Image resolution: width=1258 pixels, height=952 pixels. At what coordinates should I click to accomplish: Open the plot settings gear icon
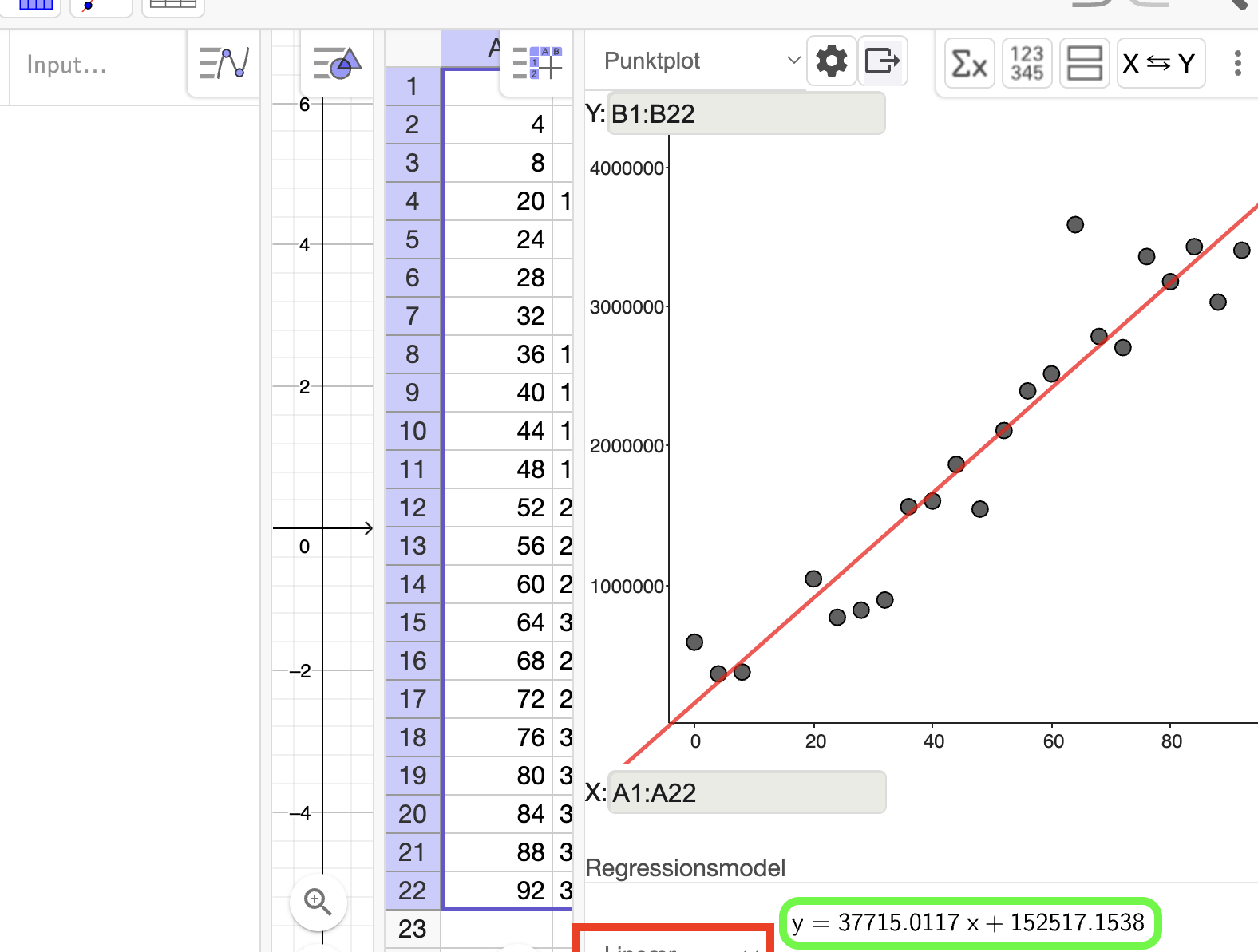[x=832, y=61]
